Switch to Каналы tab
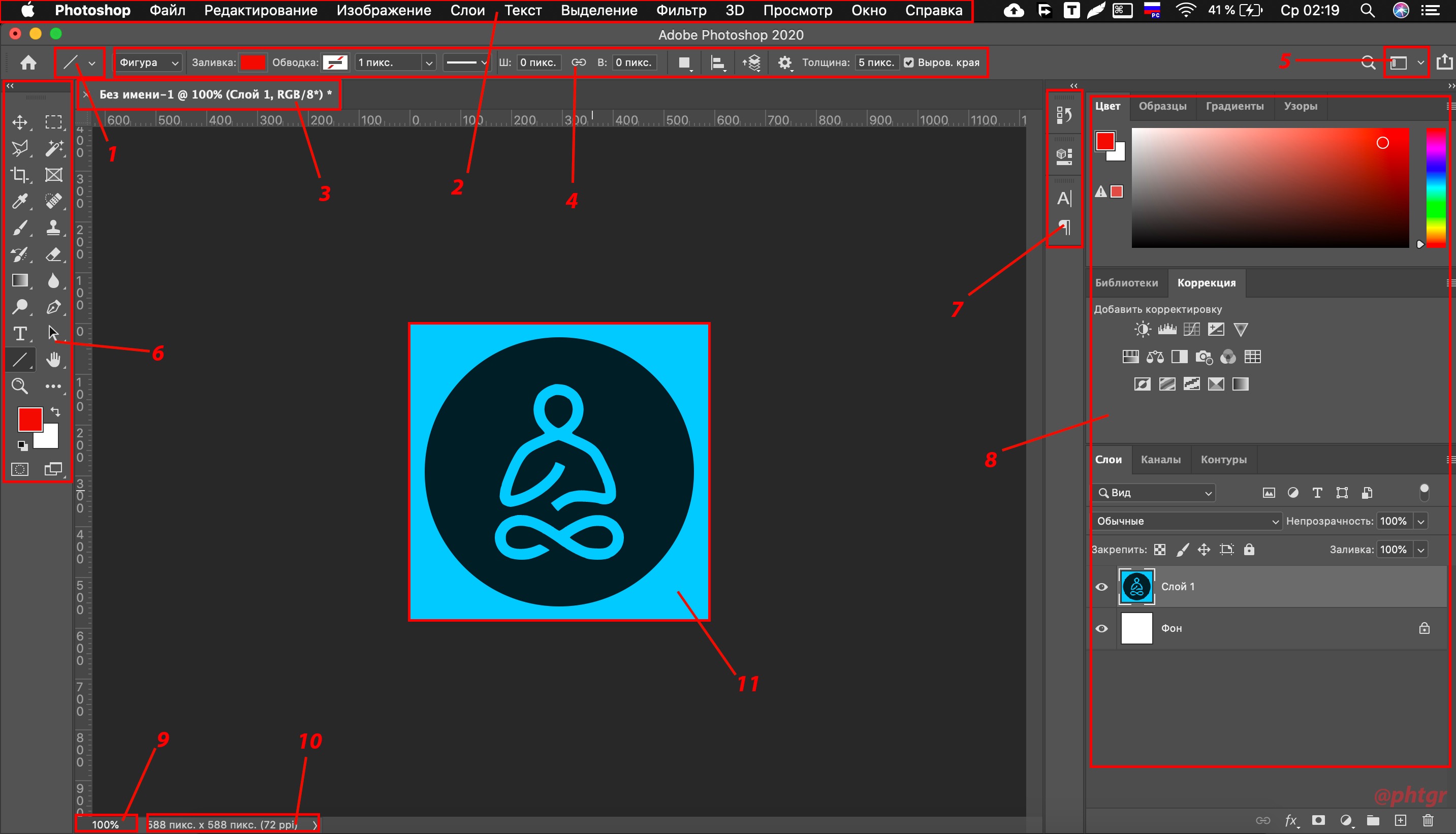Viewport: 1456px width, 834px height. click(x=1160, y=459)
